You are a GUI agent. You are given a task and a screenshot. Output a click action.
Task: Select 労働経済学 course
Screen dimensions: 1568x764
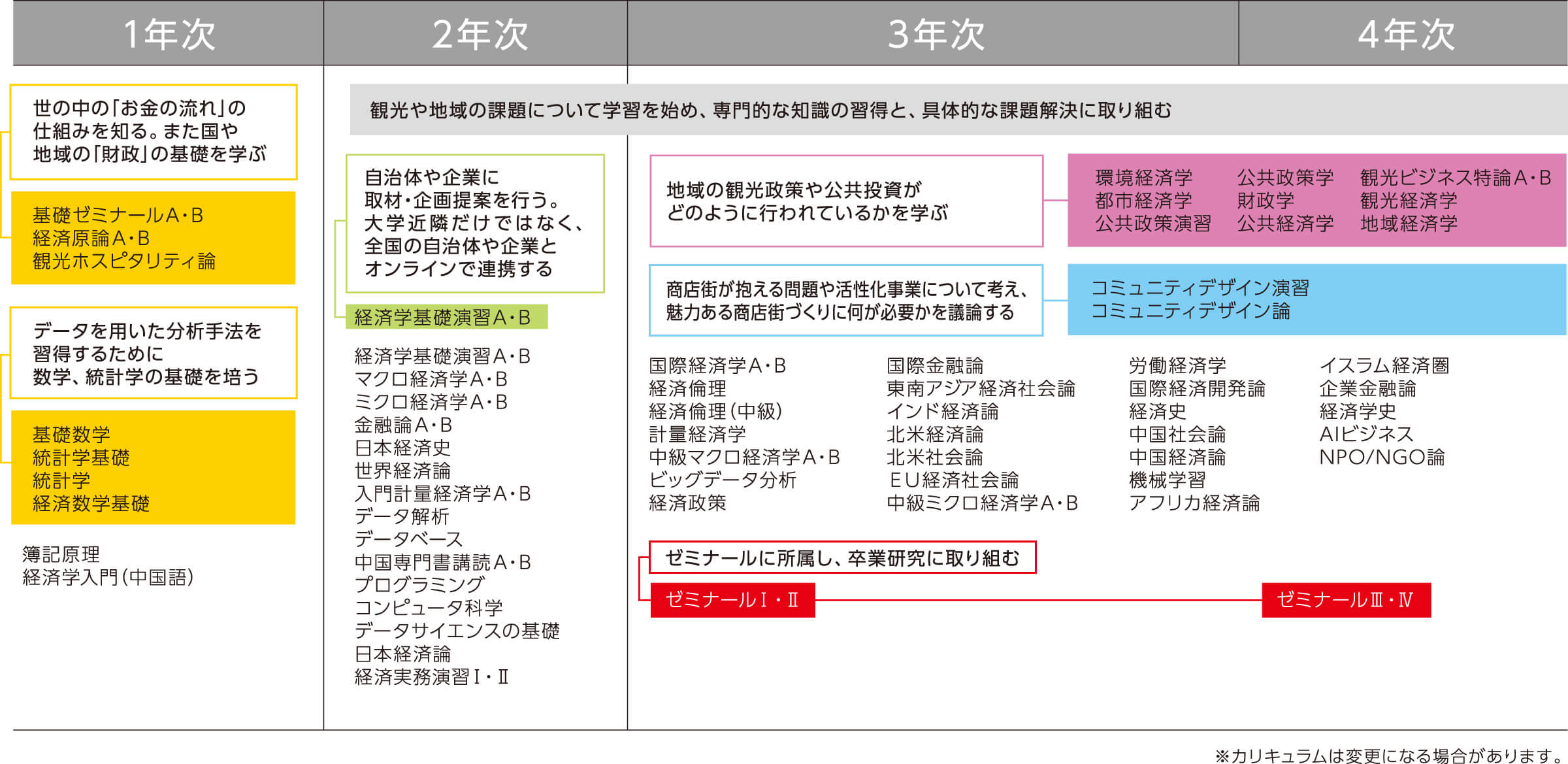(1177, 365)
